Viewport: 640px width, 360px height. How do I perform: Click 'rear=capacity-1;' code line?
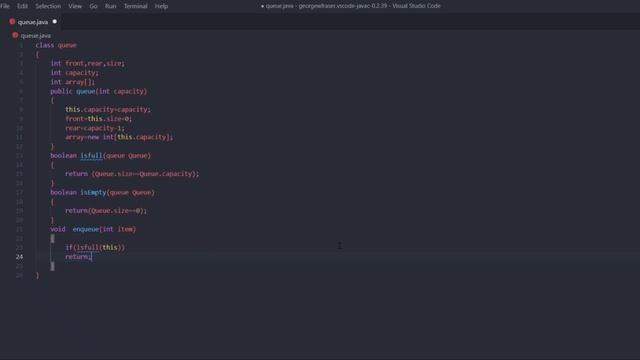point(95,128)
